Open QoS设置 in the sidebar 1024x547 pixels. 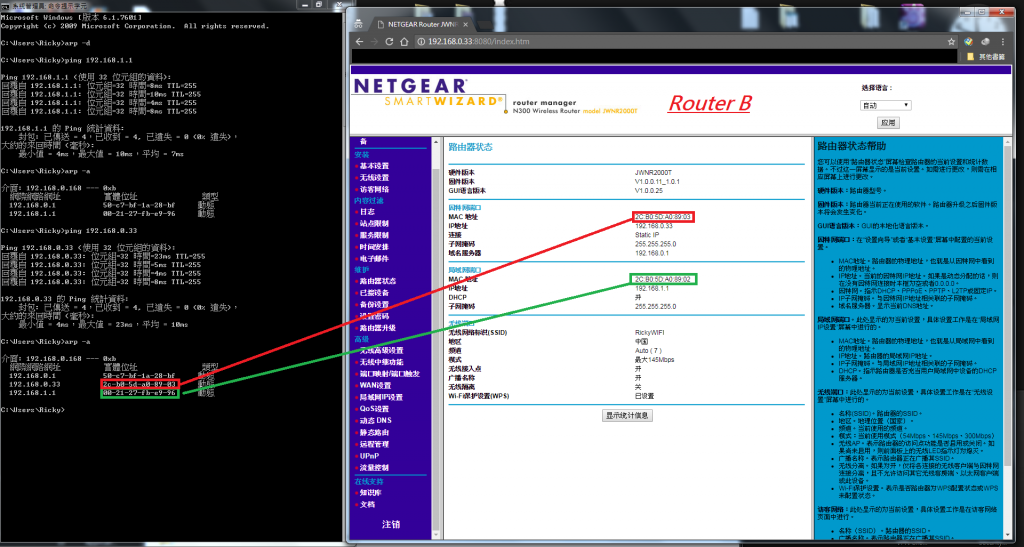pyautogui.click(x=372, y=409)
